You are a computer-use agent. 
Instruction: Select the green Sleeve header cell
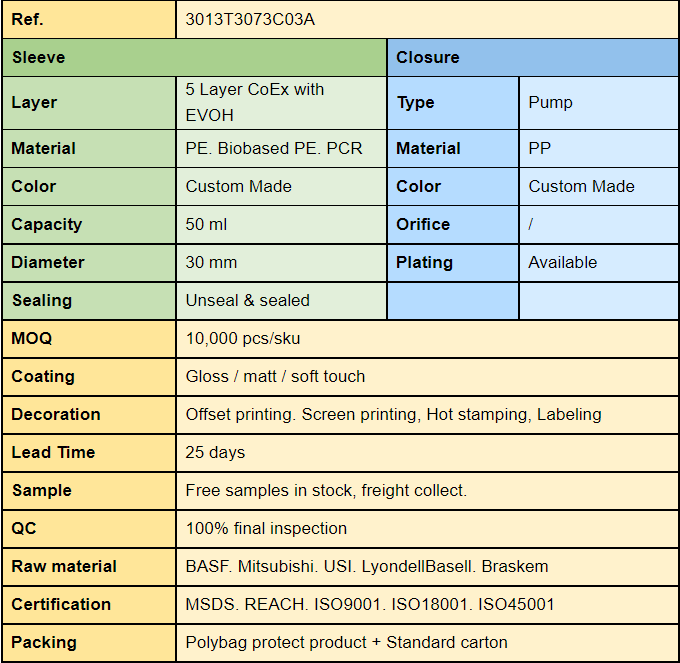(x=194, y=57)
